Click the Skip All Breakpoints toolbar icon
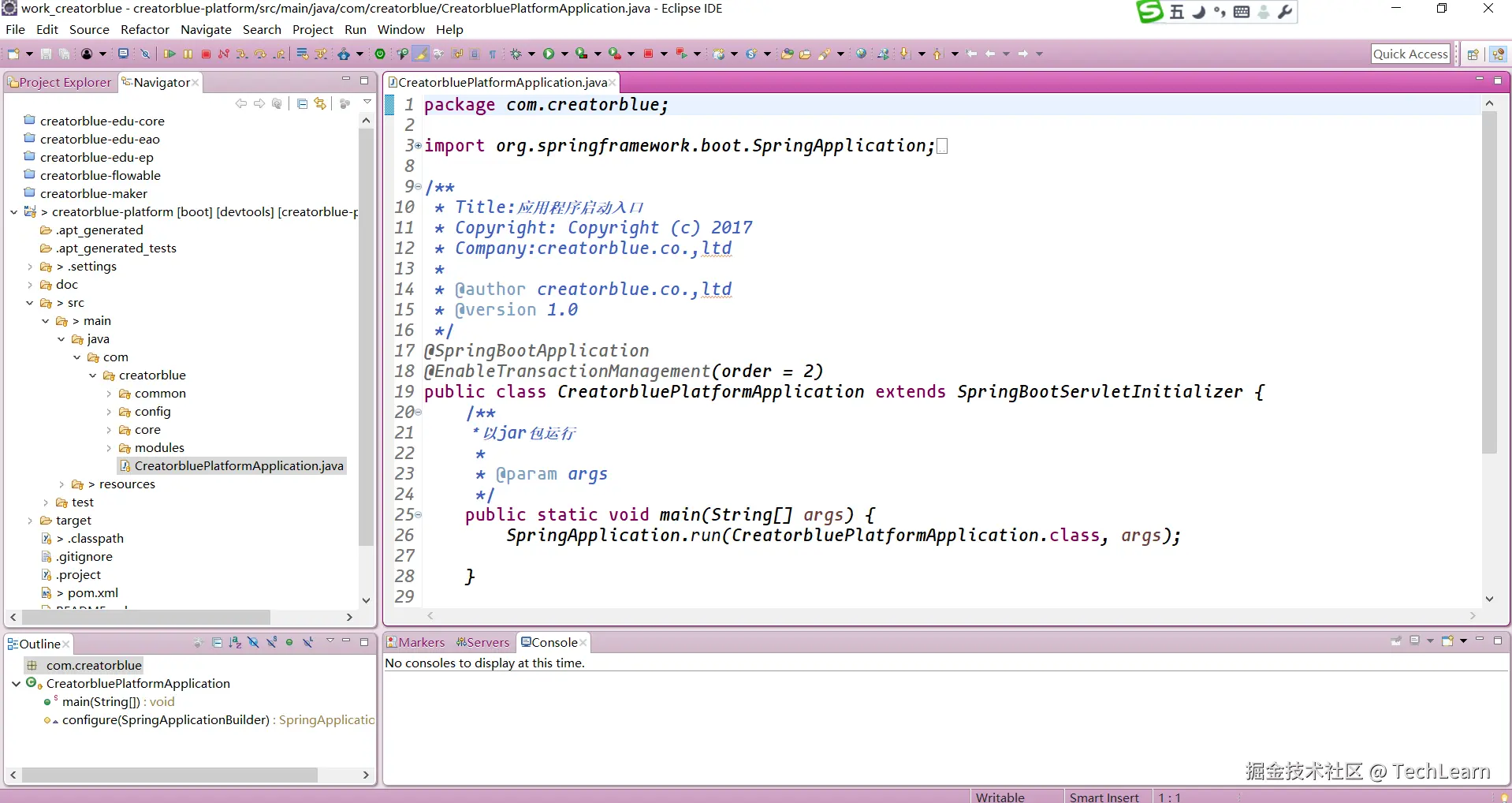Viewport: 1512px width, 803px height. point(145,54)
